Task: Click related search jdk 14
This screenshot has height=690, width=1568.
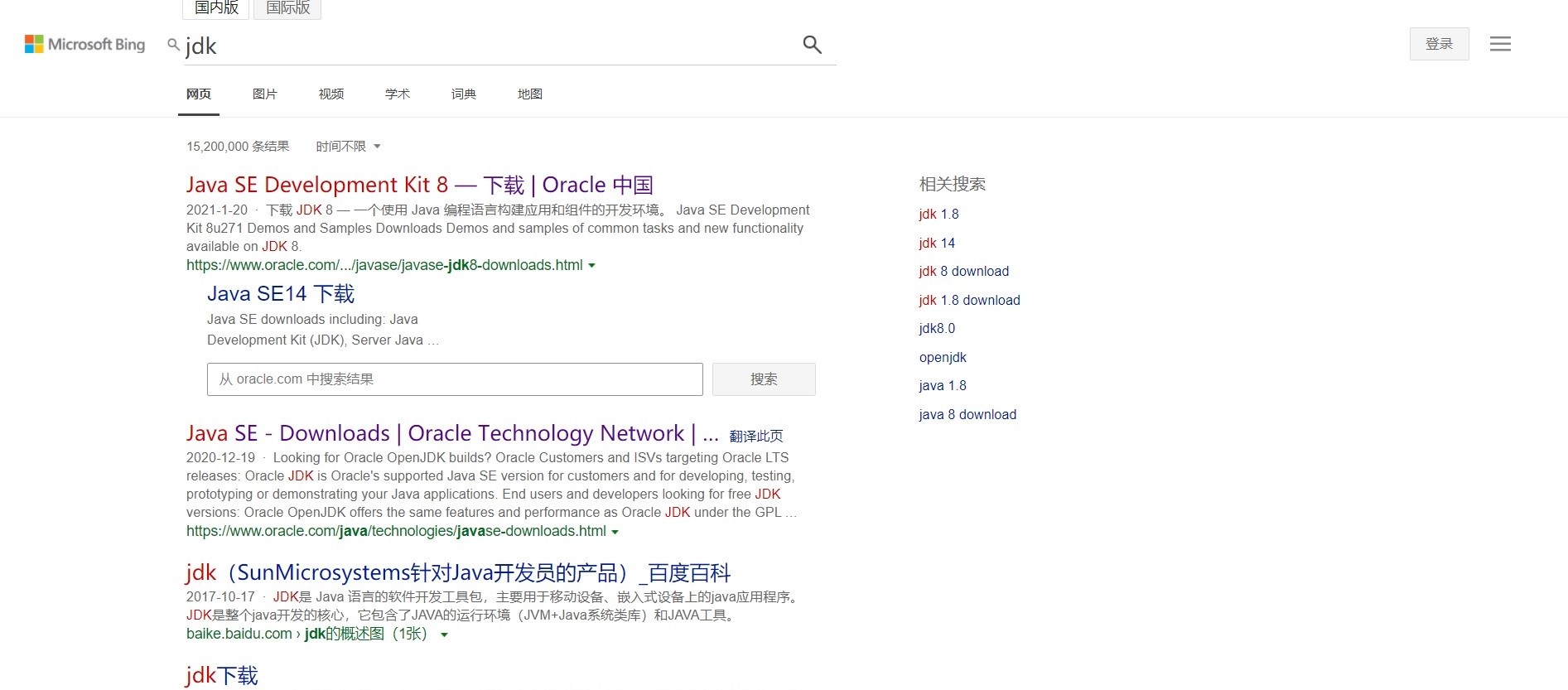Action: pos(937,244)
